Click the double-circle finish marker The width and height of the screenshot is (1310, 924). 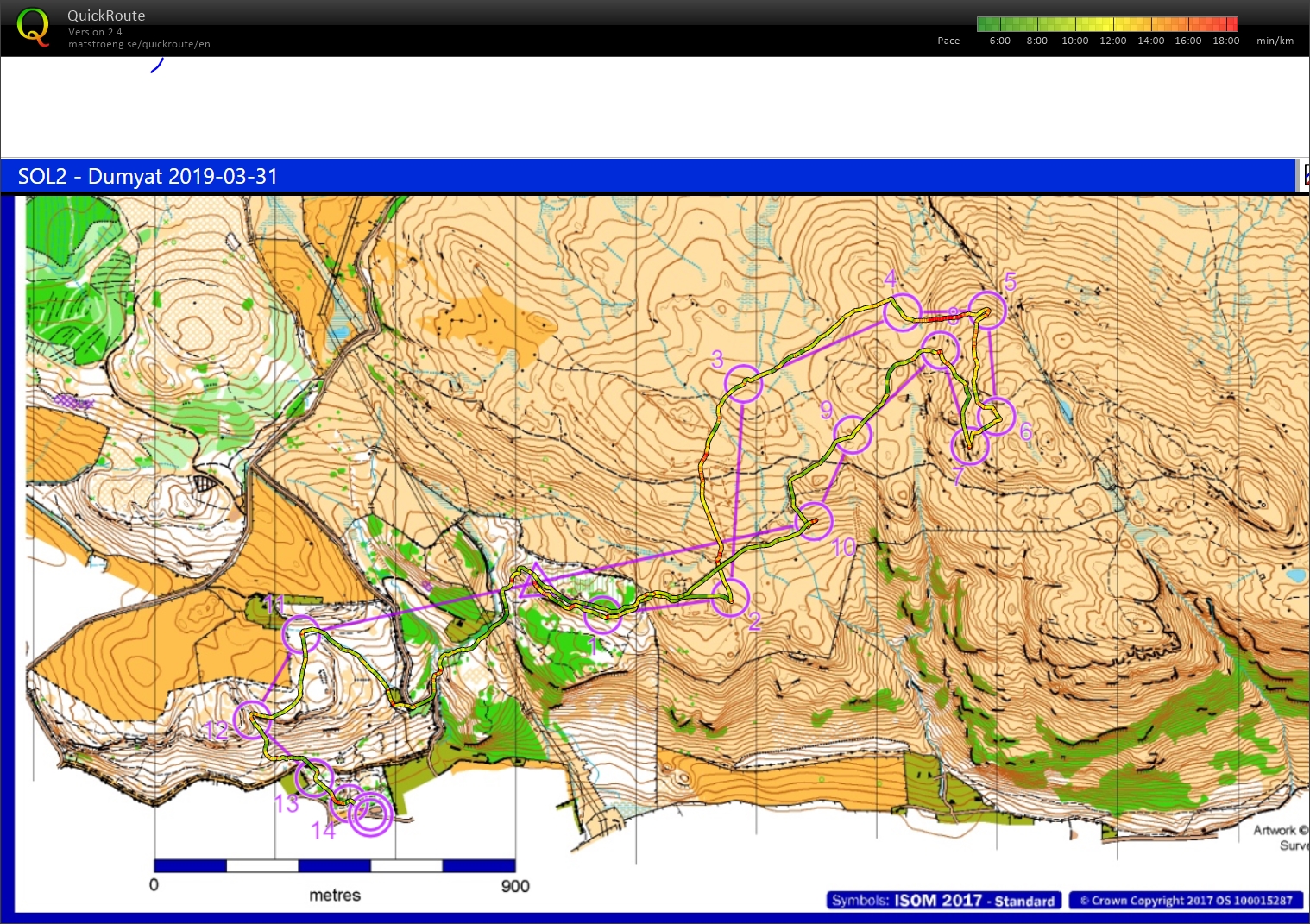tap(371, 814)
